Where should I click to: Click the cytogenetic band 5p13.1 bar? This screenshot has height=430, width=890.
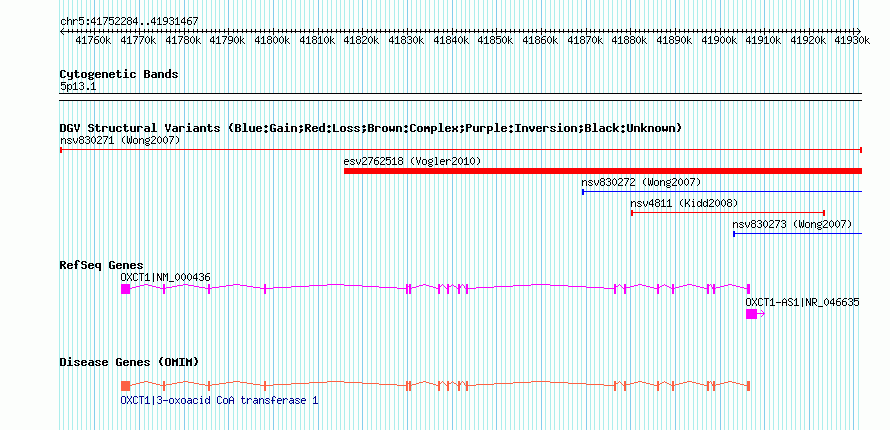[x=461, y=97]
